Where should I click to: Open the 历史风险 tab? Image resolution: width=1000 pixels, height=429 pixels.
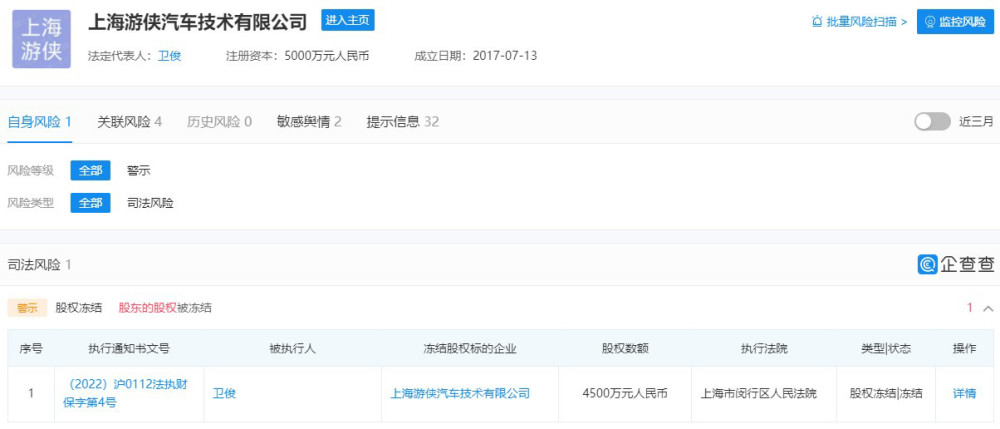pos(219,122)
